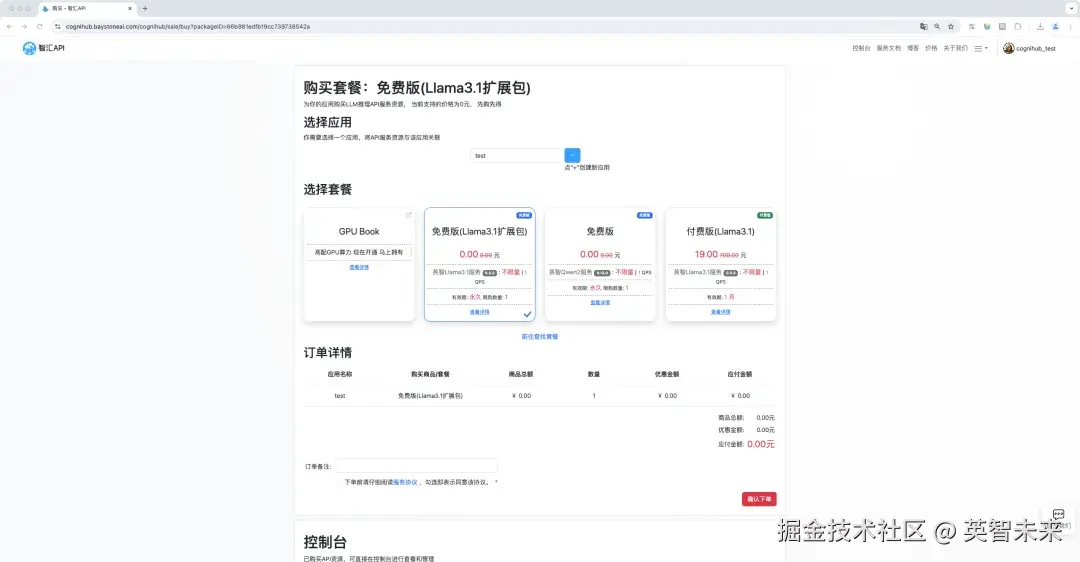
Task: Select the 付费版(Llama3.1) package card
Action: pos(720,264)
